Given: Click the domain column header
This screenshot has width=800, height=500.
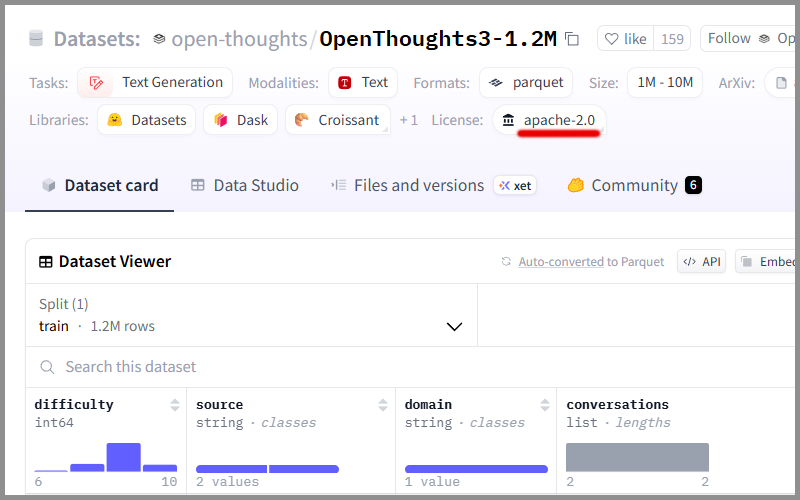Looking at the screenshot, I should coord(428,405).
